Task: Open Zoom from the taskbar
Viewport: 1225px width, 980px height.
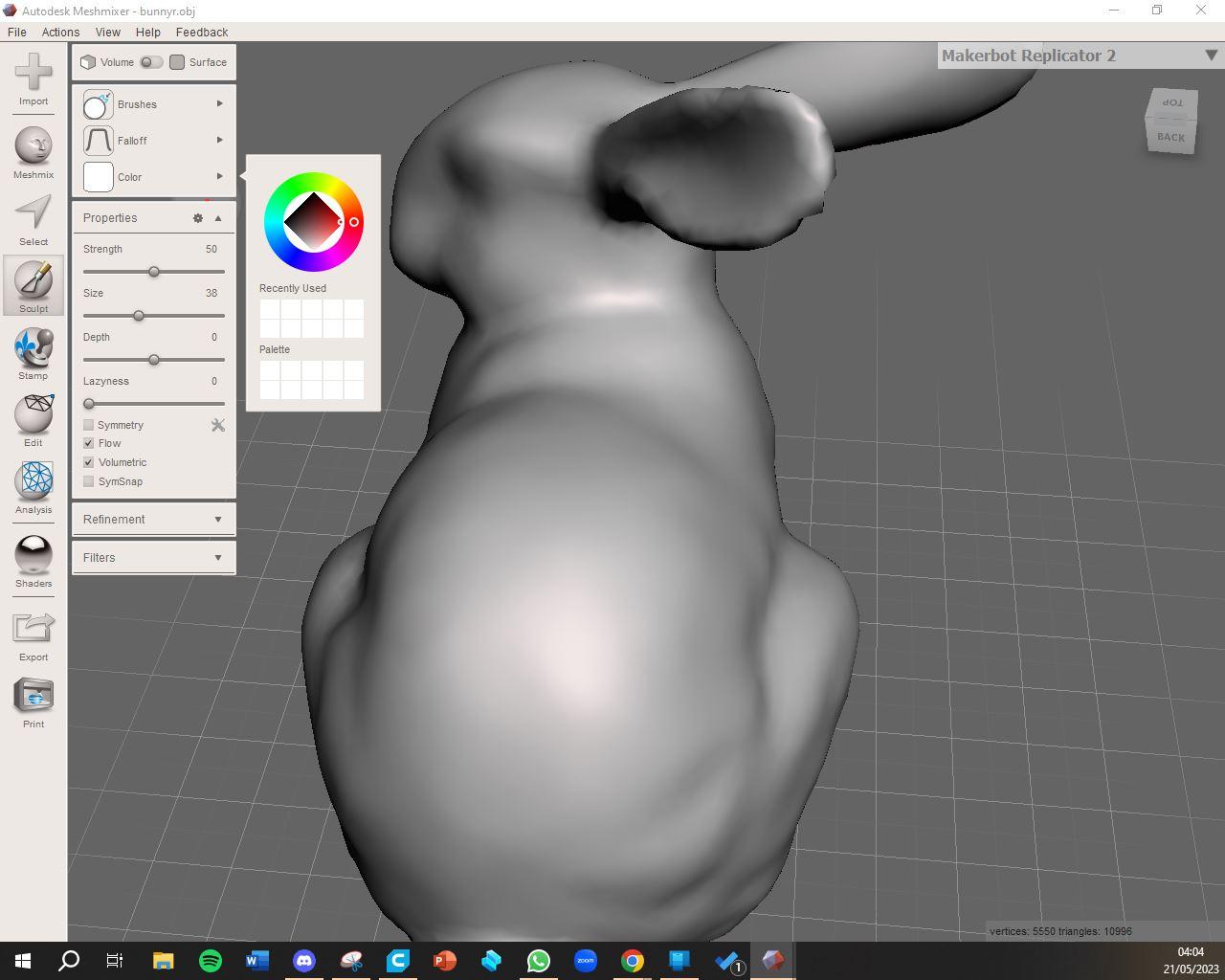Action: click(x=586, y=961)
